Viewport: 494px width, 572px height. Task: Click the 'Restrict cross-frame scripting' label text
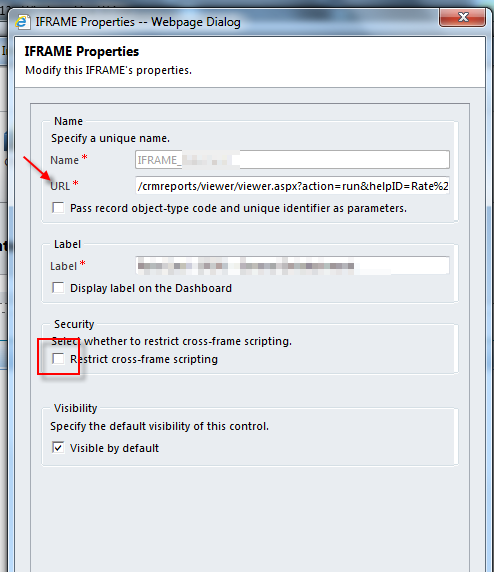click(x=144, y=359)
